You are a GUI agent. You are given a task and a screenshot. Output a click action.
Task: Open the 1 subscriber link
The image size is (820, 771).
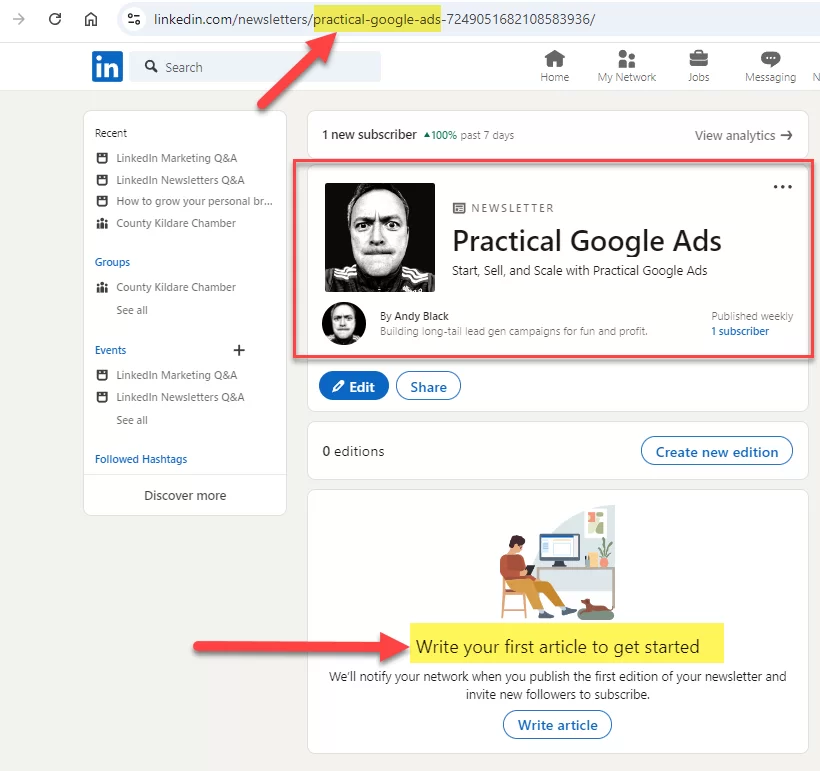[x=740, y=331]
